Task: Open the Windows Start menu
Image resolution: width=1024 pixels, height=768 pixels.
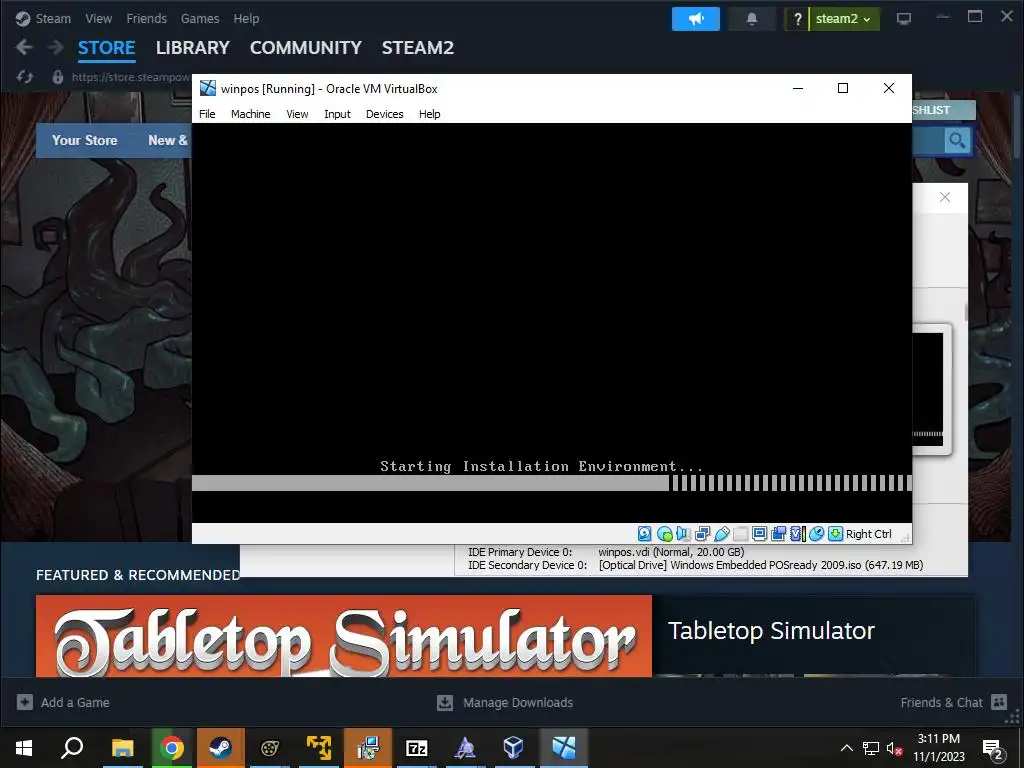Action: [x=24, y=748]
